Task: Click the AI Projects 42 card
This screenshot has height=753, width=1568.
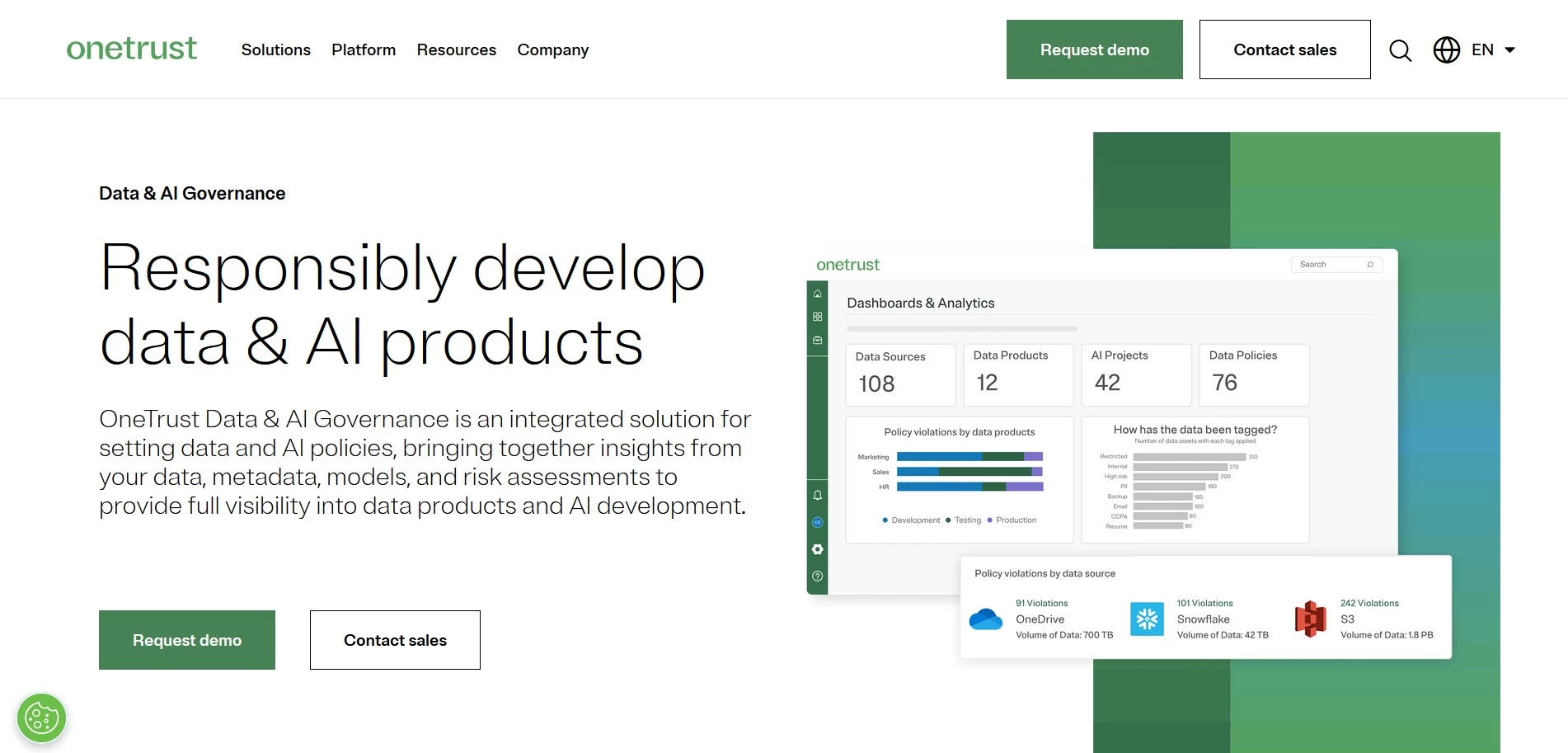Action: [1136, 375]
